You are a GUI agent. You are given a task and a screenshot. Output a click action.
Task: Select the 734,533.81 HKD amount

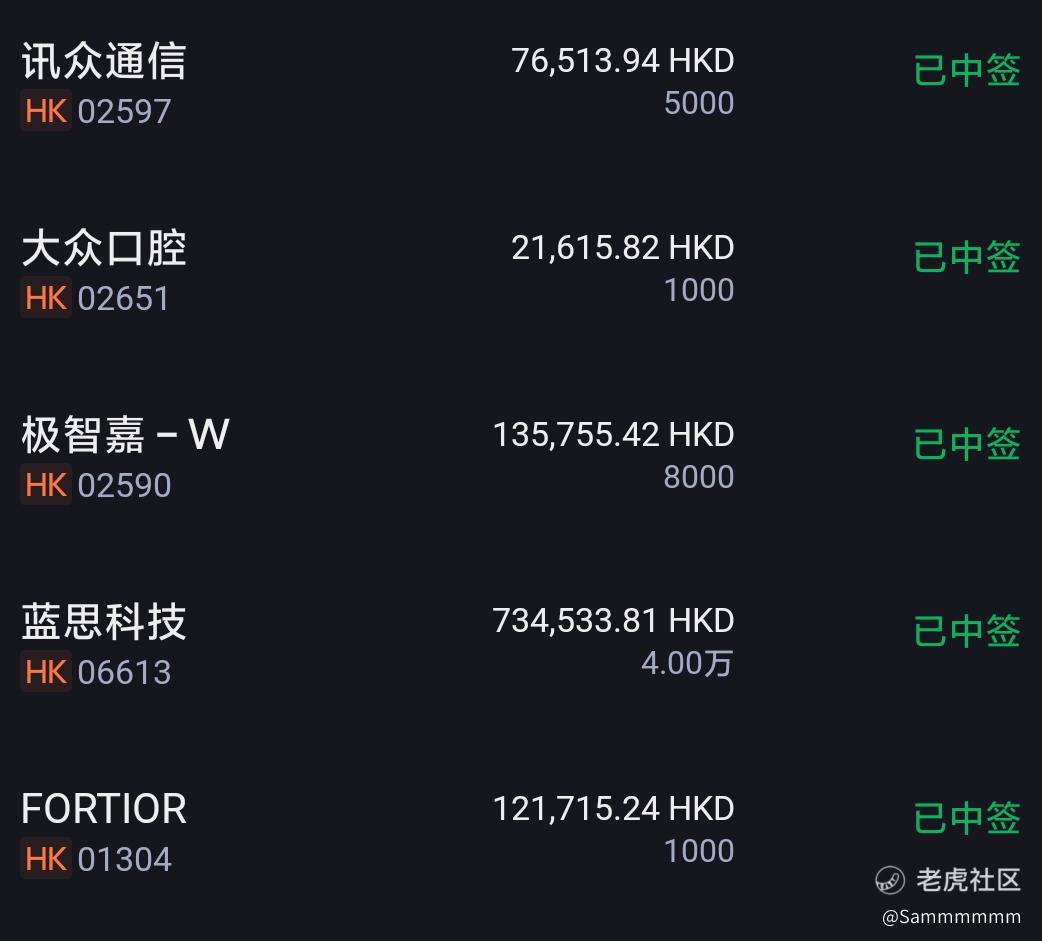[x=613, y=621]
